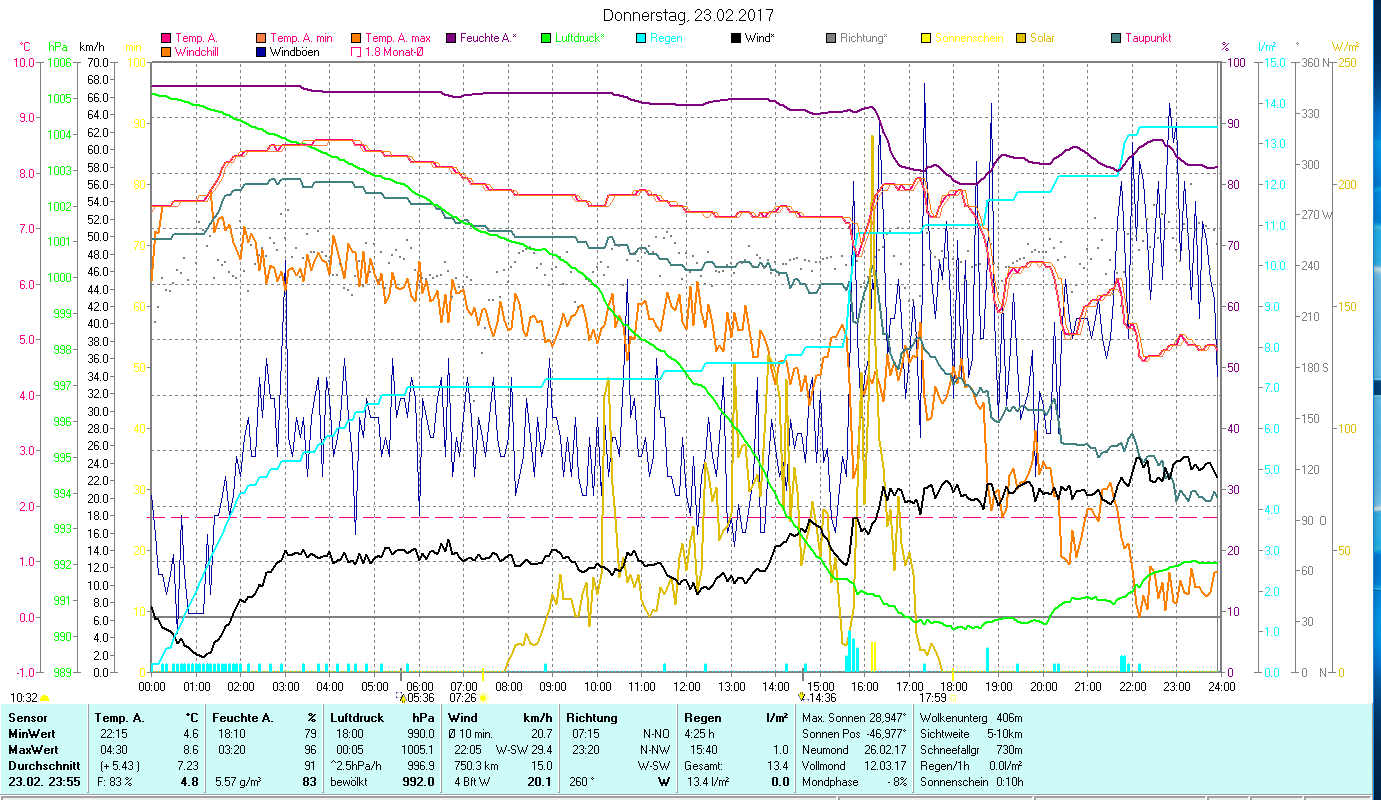Click the 'N-NO' direction value
This screenshot has width=1381, height=800.
[655, 734]
